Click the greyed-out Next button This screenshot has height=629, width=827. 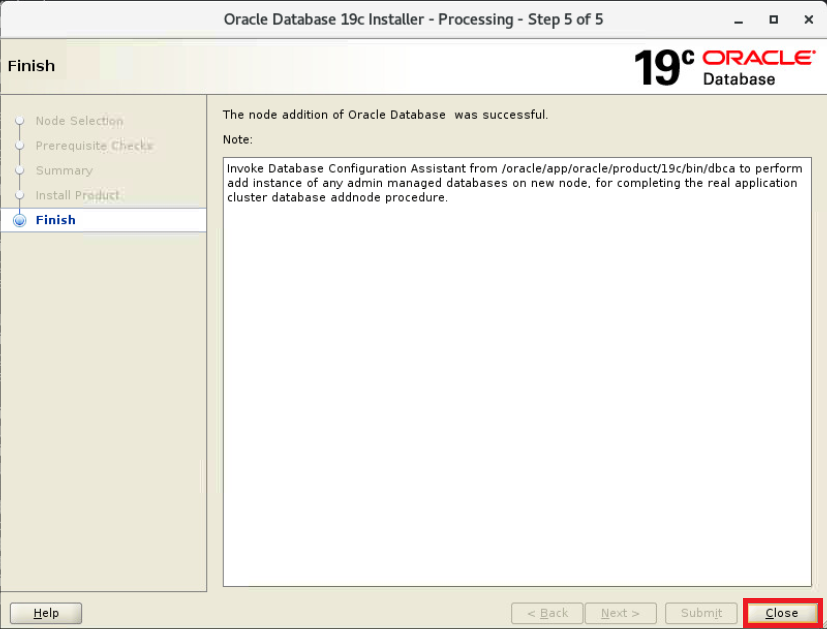click(x=620, y=613)
